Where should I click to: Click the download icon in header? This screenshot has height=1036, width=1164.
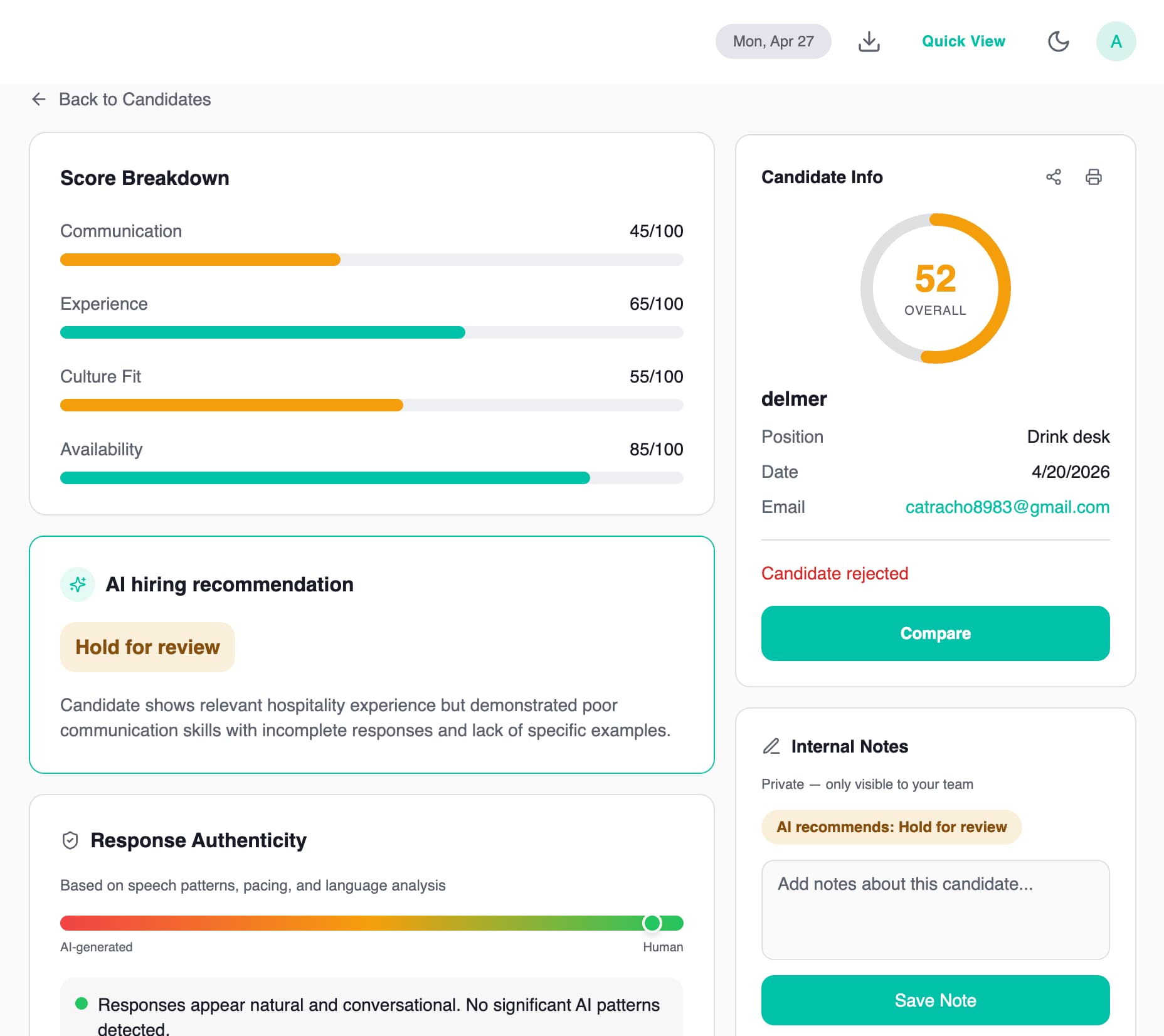point(869,41)
